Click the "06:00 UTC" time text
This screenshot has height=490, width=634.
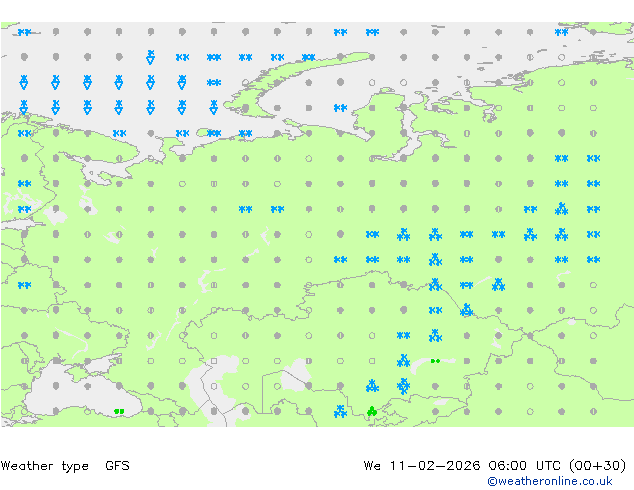tap(524, 466)
